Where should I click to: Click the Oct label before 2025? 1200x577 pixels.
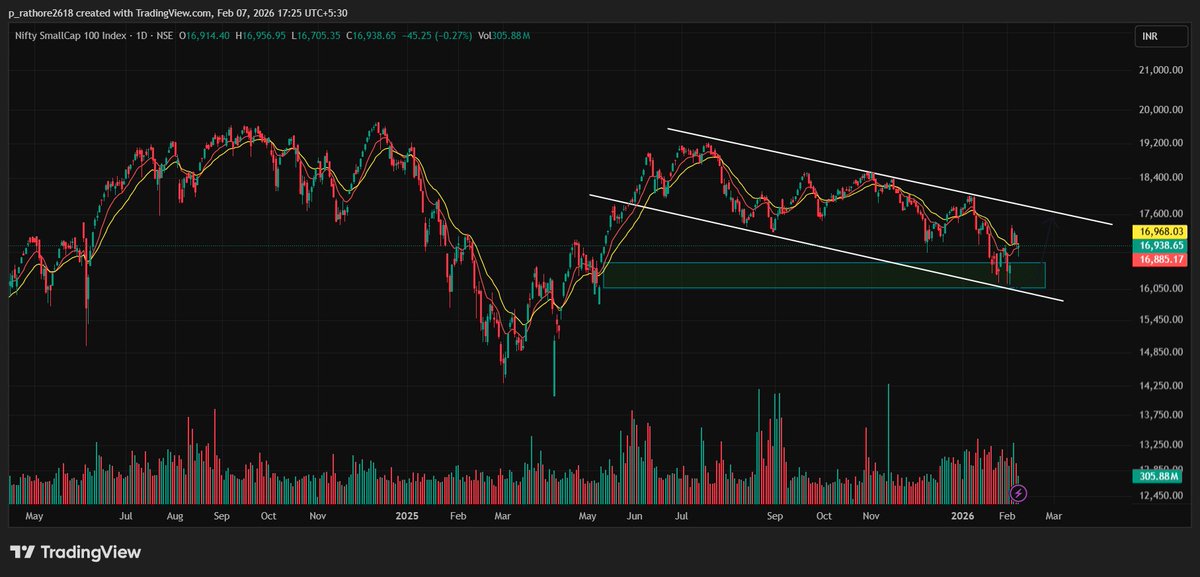tap(268, 516)
